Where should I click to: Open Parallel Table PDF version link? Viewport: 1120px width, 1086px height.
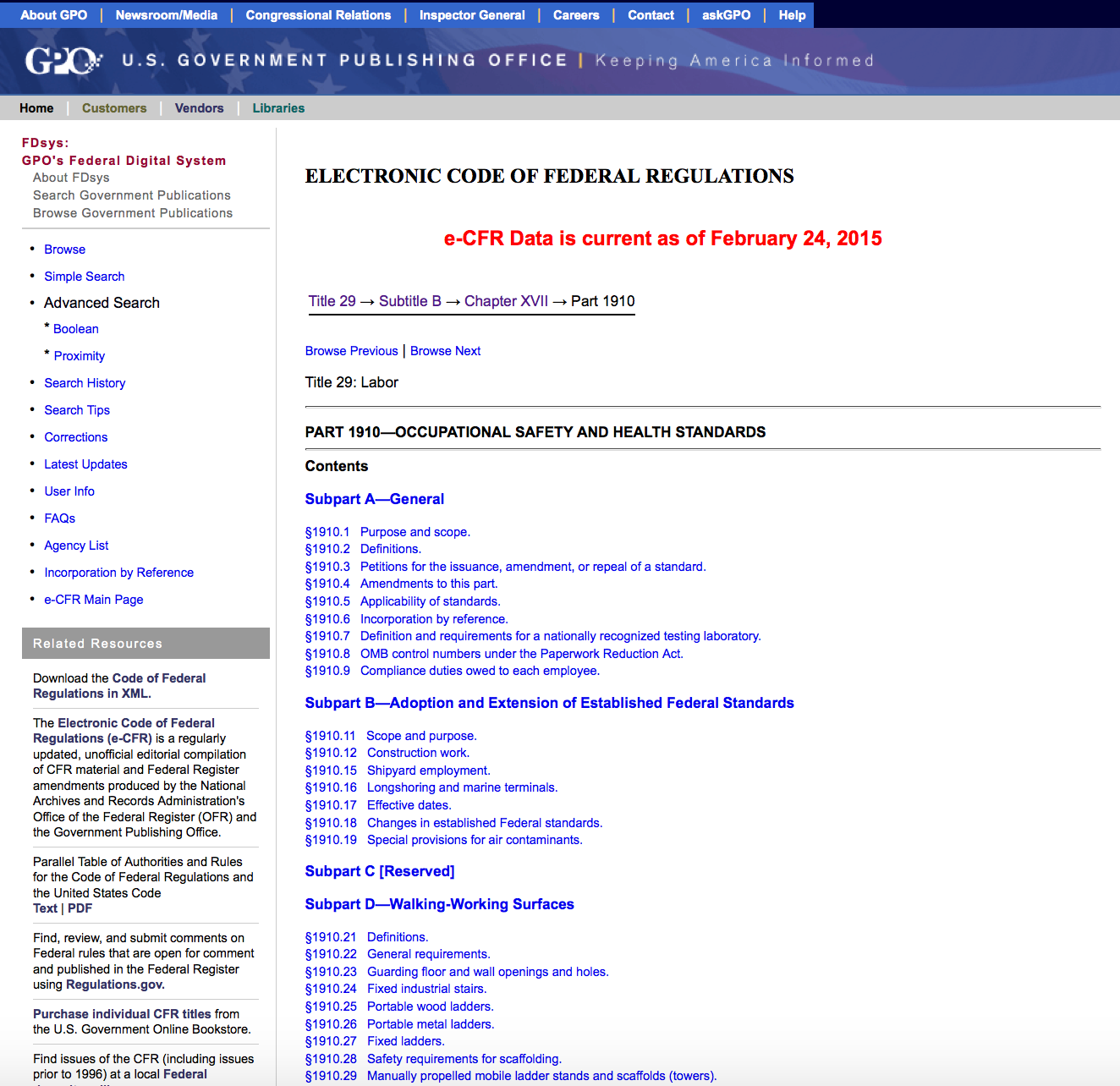(80, 908)
